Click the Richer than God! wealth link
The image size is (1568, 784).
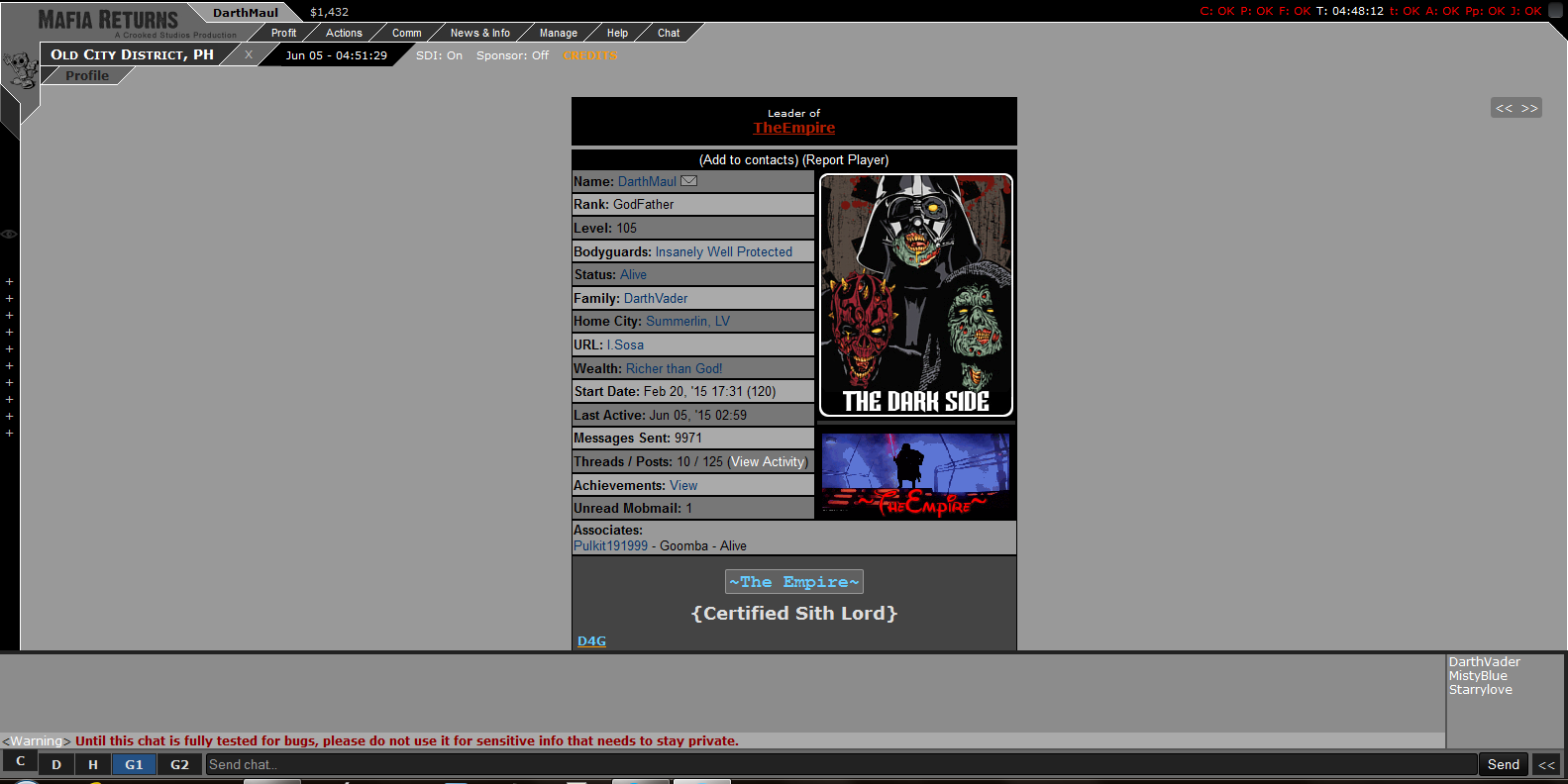(674, 368)
